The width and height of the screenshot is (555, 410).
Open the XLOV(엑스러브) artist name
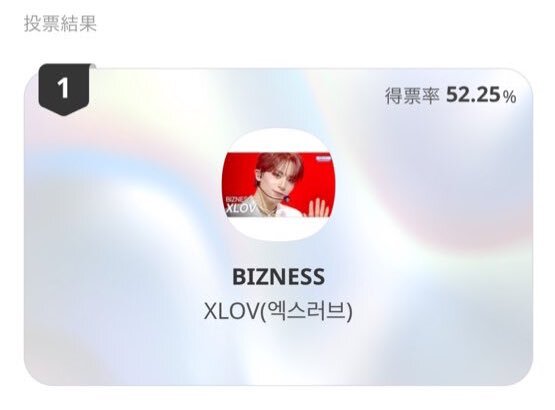(278, 311)
